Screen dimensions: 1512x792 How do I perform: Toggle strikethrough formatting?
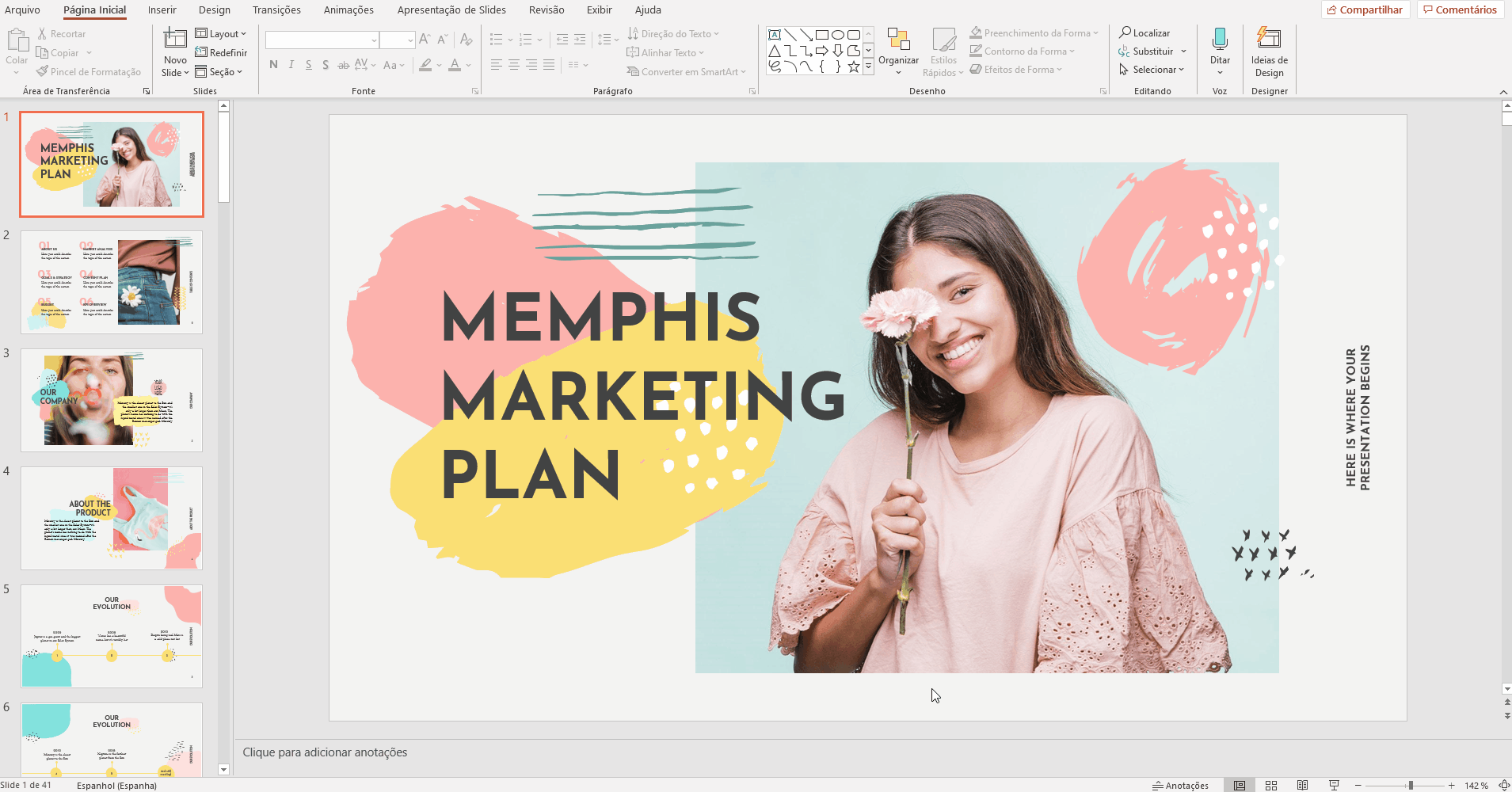(343, 65)
